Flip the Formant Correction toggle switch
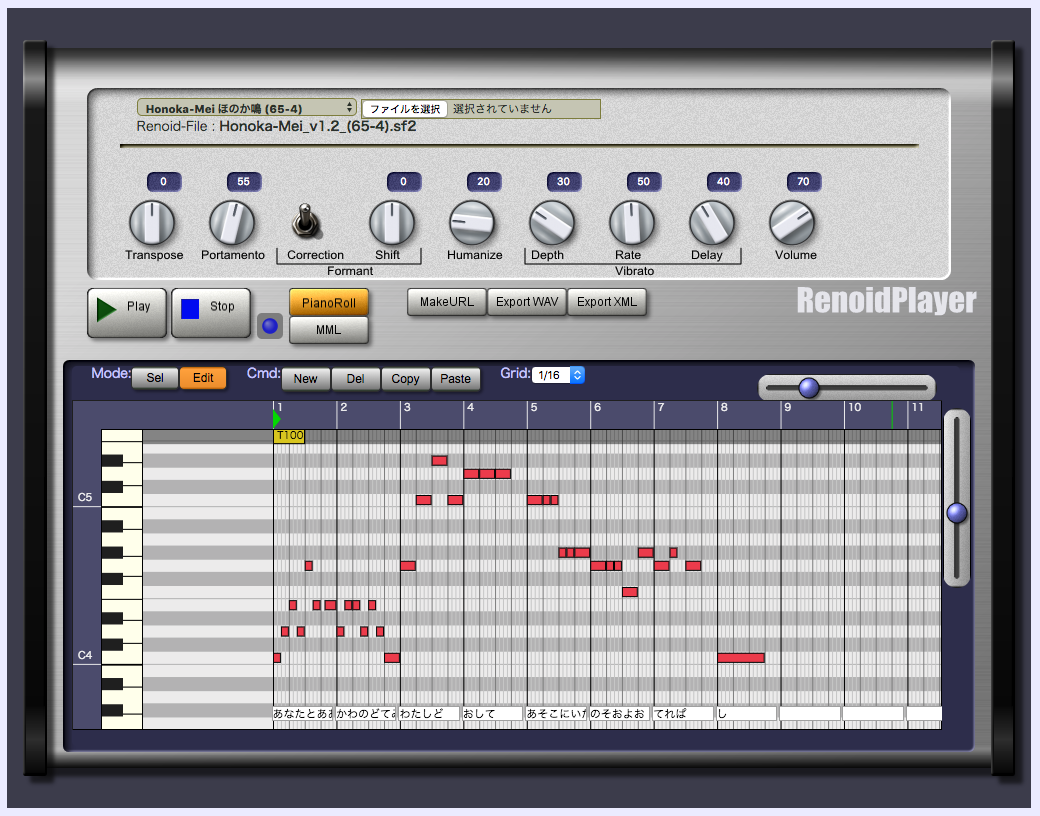Viewport: 1040px width, 816px height. [x=306, y=221]
